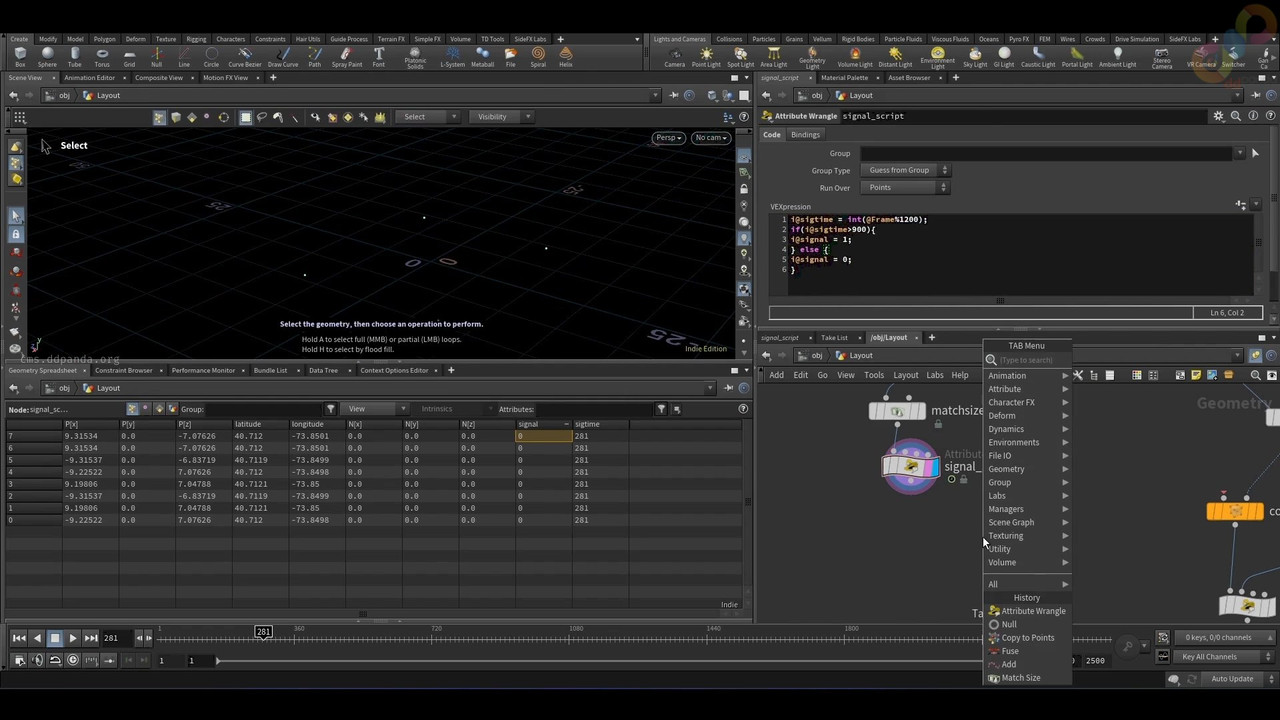1280x720 pixels.
Task: Click the Helix shelf tool
Action: pyautogui.click(x=566, y=57)
